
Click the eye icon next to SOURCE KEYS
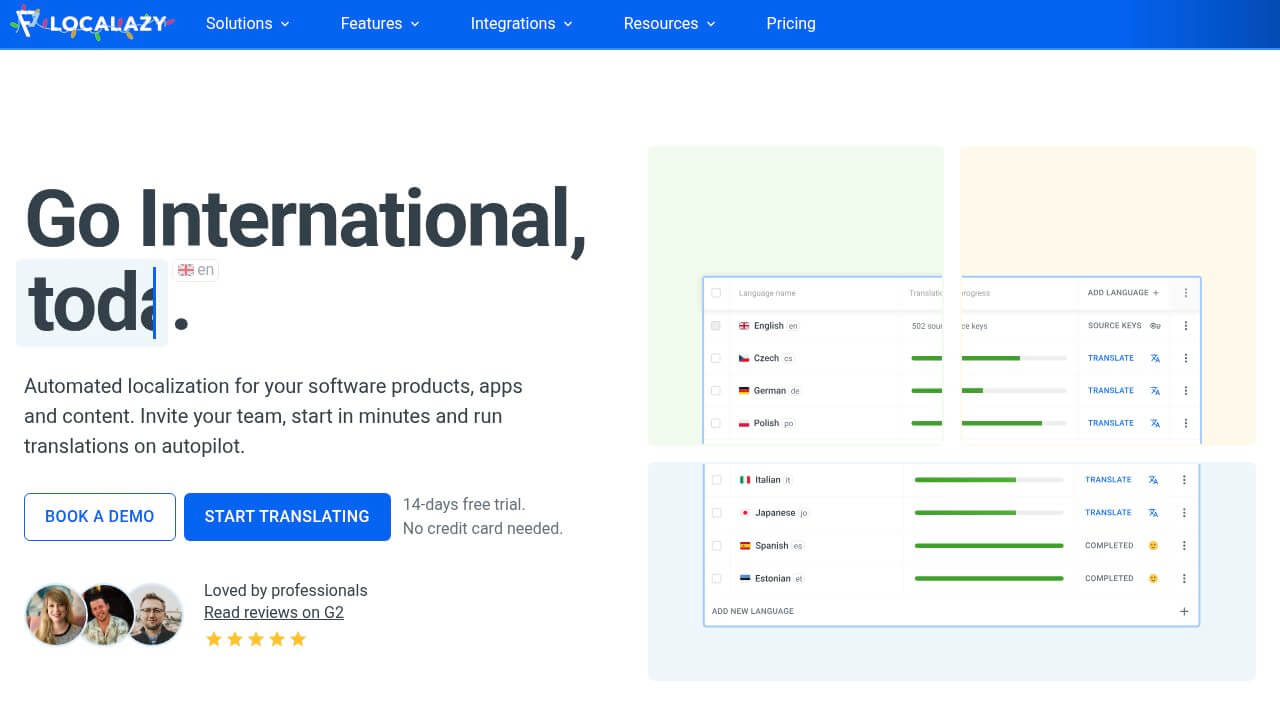1154,325
